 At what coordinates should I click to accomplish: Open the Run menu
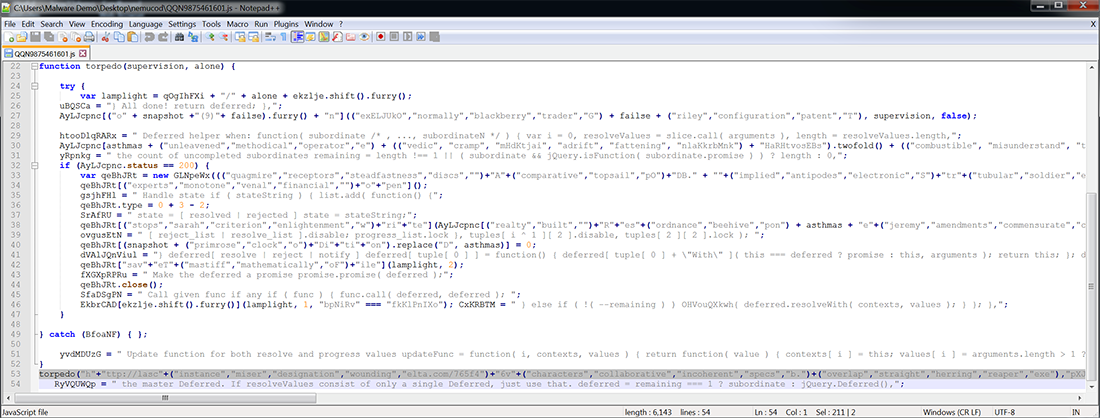[x=261, y=24]
